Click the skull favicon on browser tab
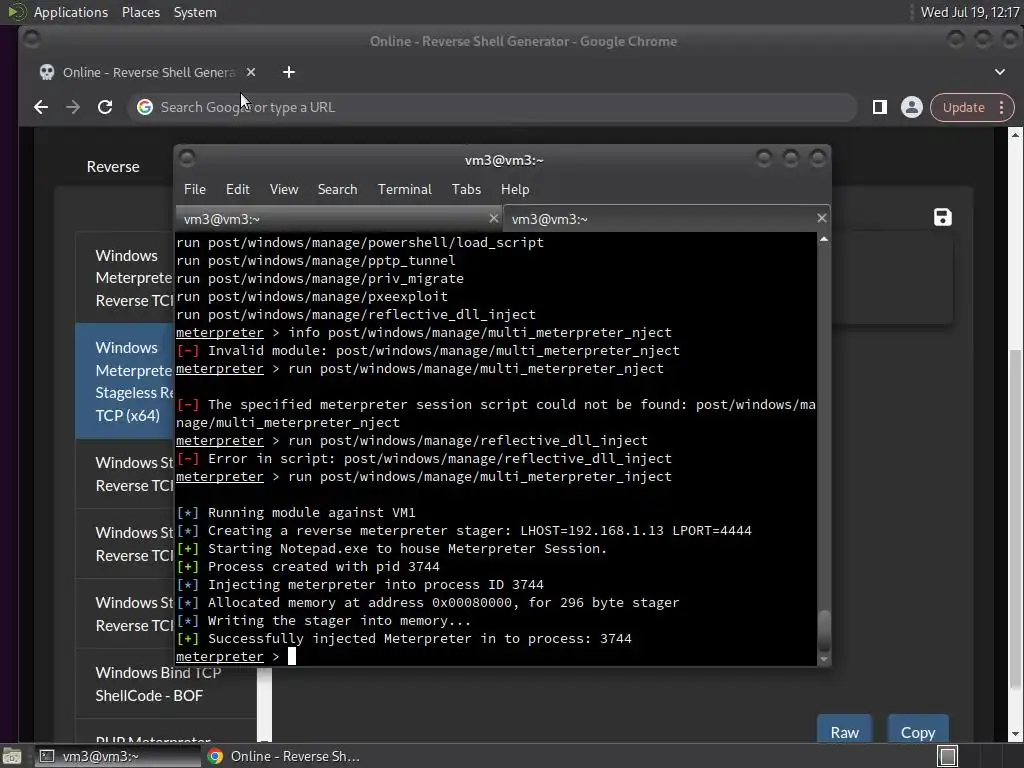The width and height of the screenshot is (1024, 768). 47,72
